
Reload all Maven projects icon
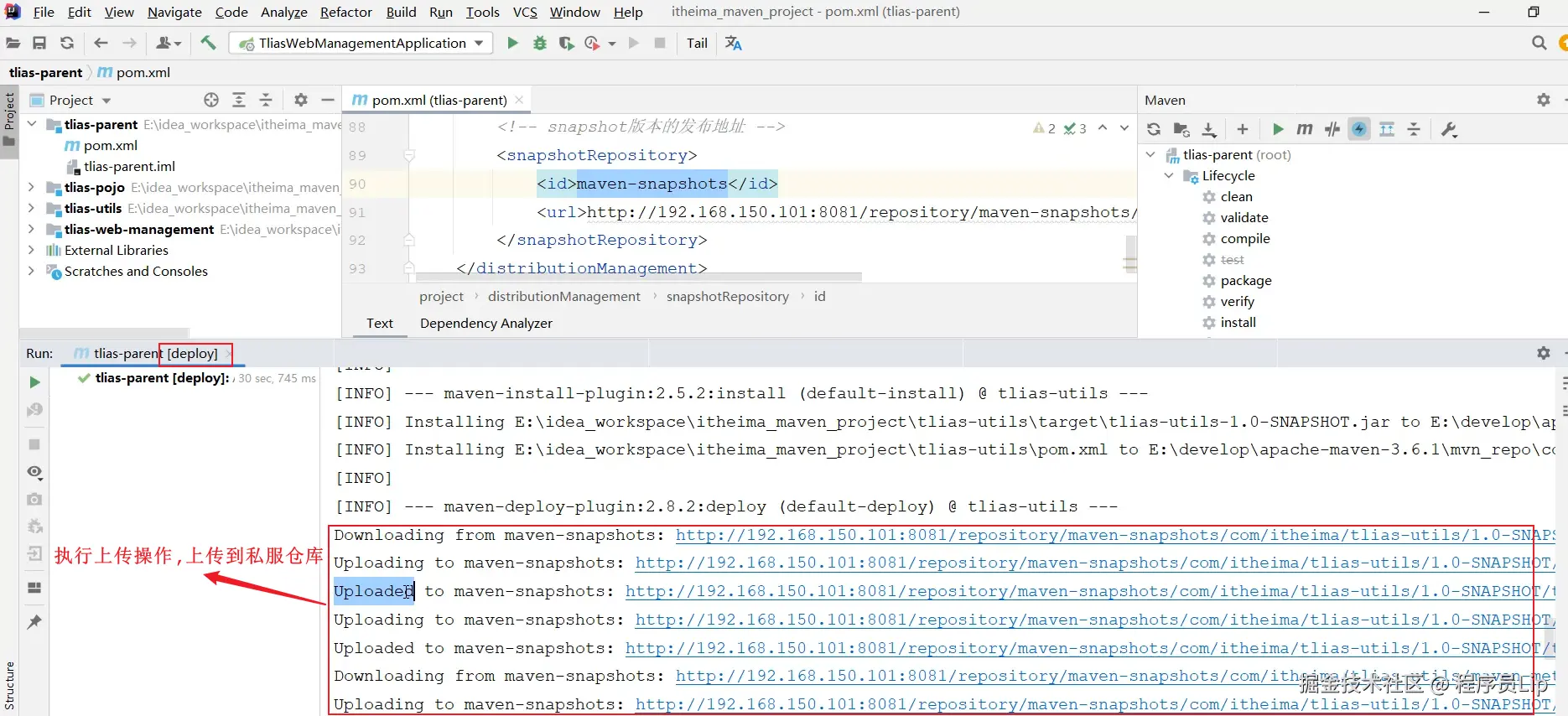[1154, 129]
